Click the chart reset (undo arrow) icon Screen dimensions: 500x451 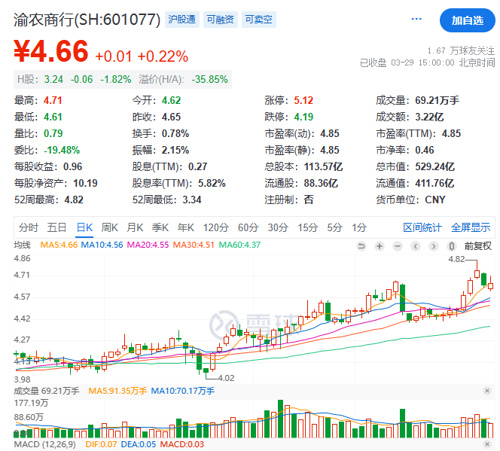pyautogui.click(x=361, y=246)
